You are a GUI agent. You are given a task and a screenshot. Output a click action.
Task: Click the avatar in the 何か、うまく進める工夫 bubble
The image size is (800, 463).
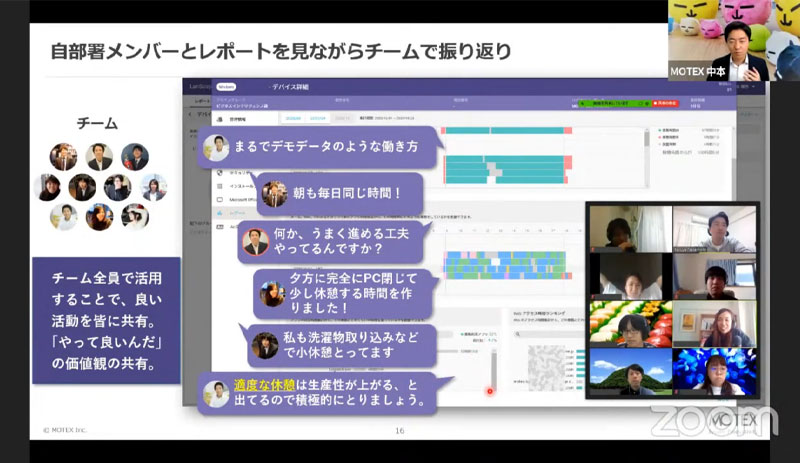tap(255, 242)
